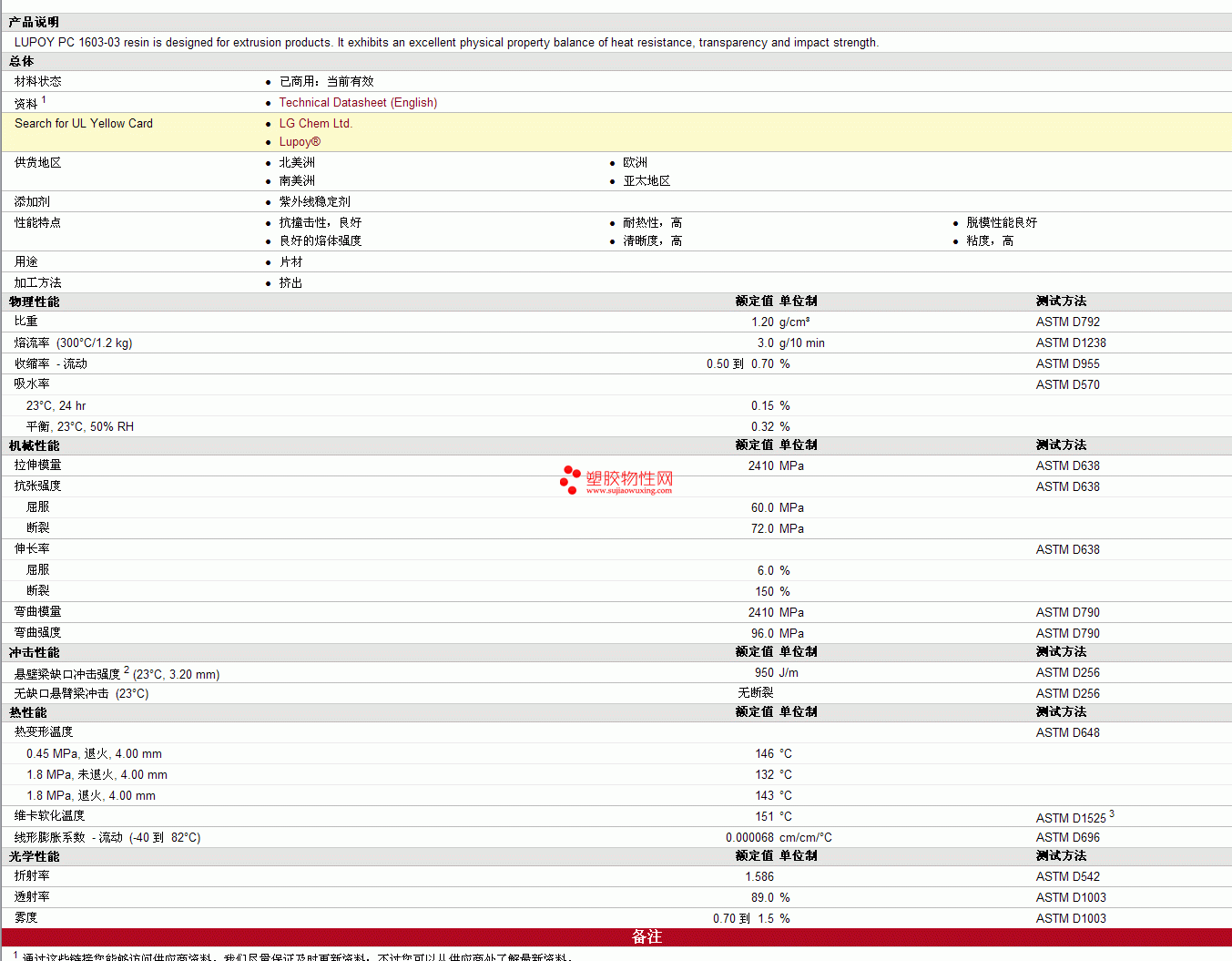Click the 南美洲 availability entry
Image resolution: width=1232 pixels, height=961 pixels.
[297, 181]
